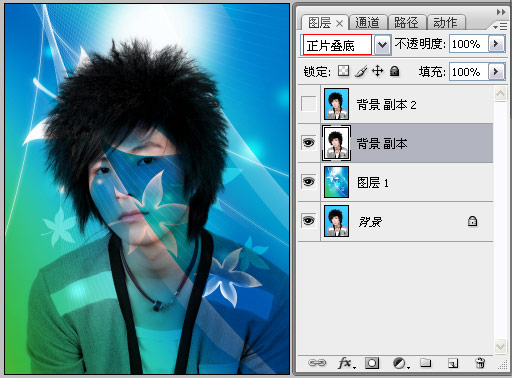
Task: Lock layer position
Action: (x=378, y=71)
